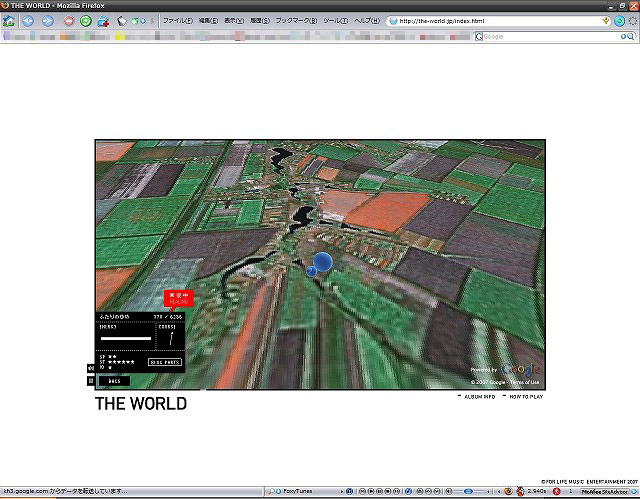Click FoxyTunes stop button
This screenshot has height=499, width=640.
coord(388,491)
